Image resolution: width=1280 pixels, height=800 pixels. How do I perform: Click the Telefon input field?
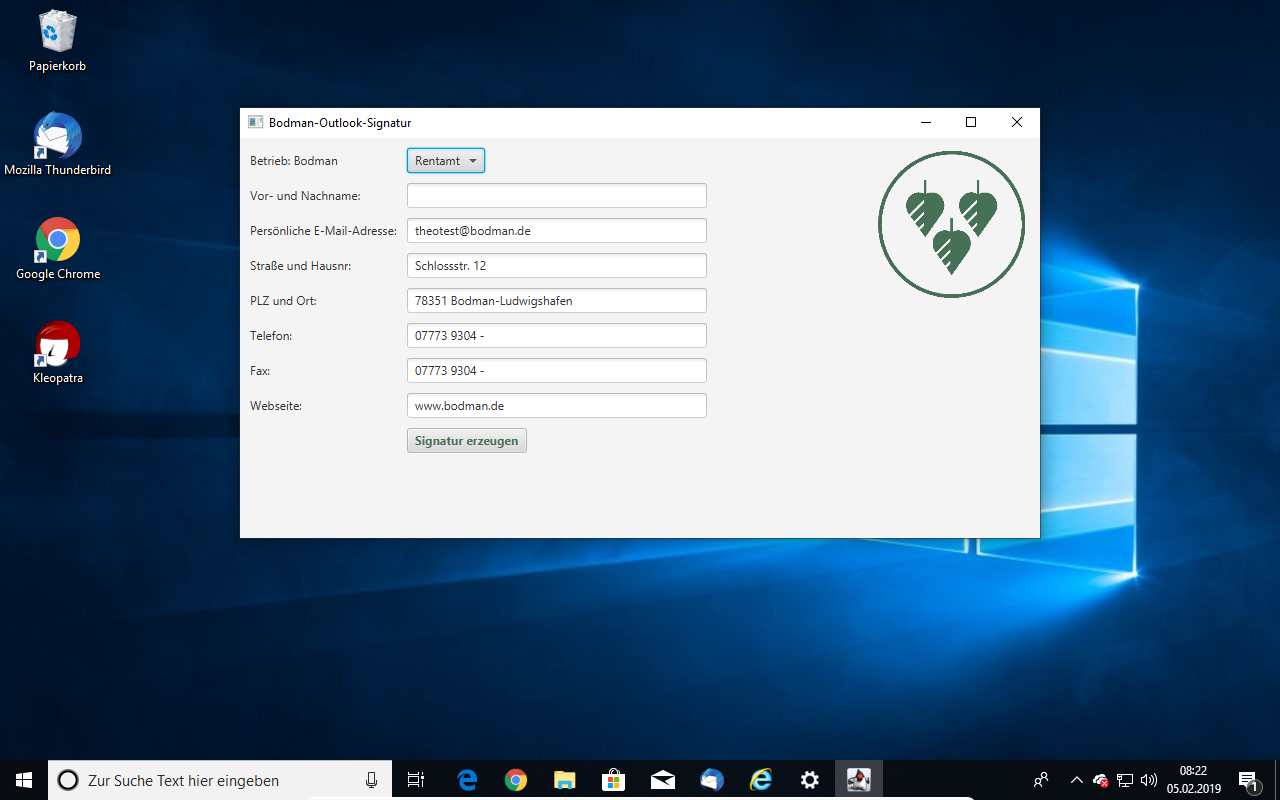pos(556,336)
